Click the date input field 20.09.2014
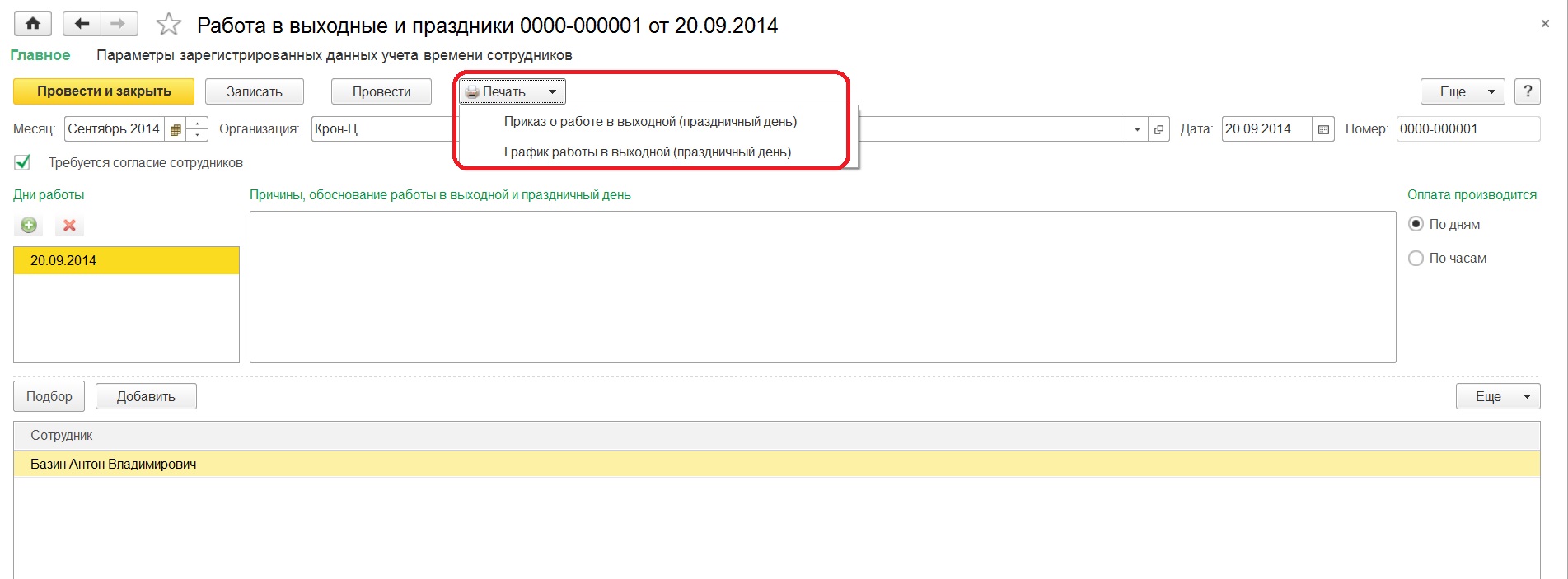This screenshot has width=1568, height=579. (x=1266, y=129)
